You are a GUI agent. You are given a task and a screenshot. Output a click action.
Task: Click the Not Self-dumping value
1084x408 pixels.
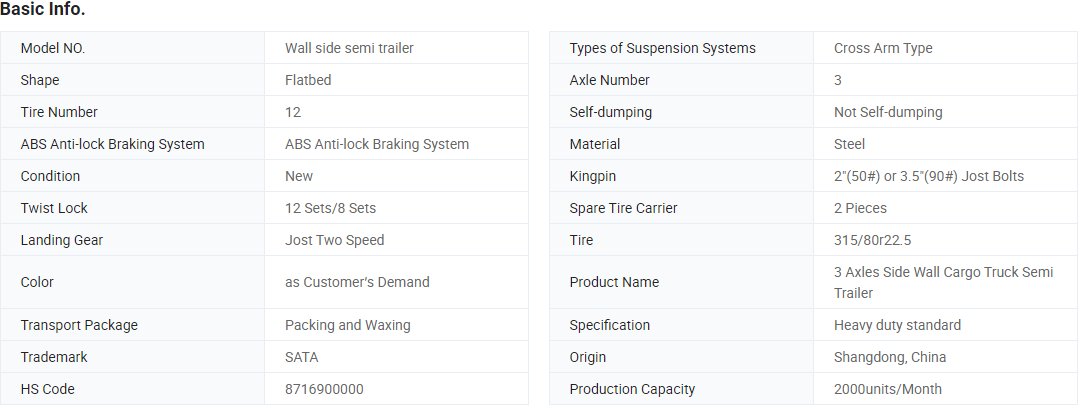(x=888, y=112)
